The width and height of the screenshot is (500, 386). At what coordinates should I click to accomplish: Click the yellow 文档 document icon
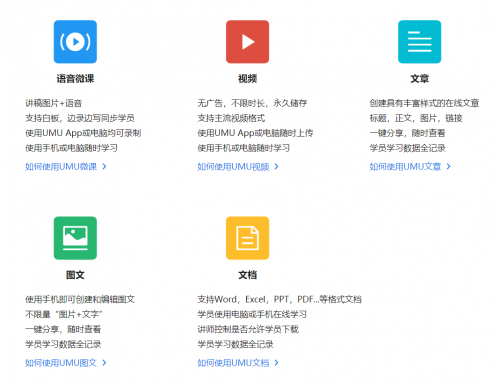[247, 238]
